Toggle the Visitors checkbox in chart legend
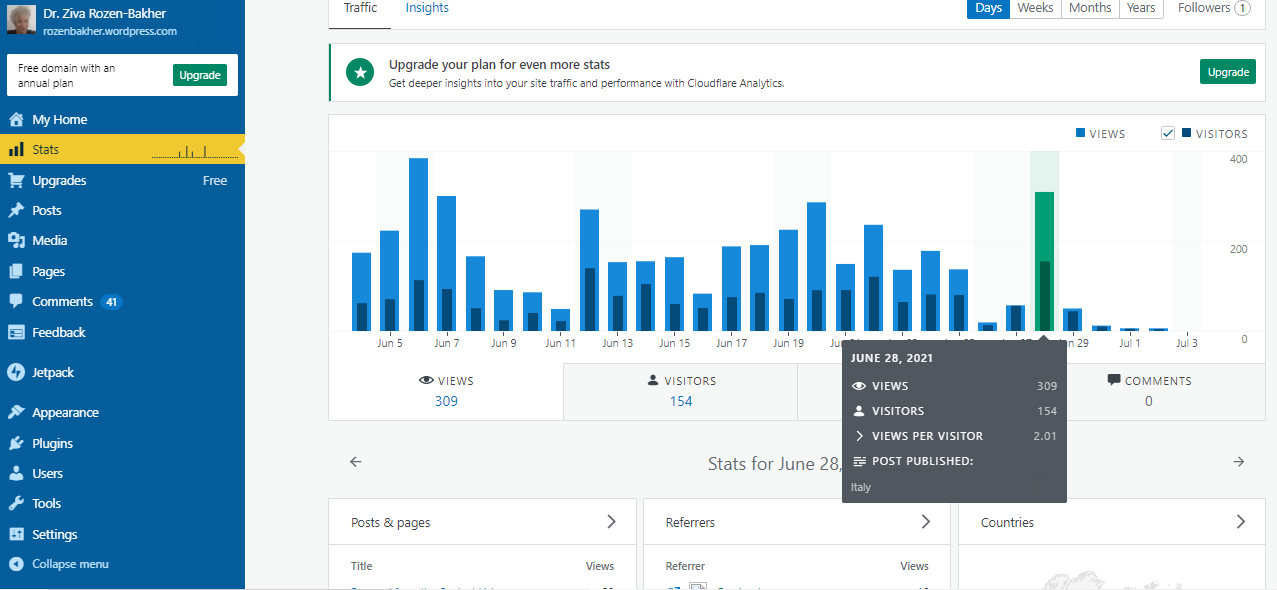 [1167, 133]
